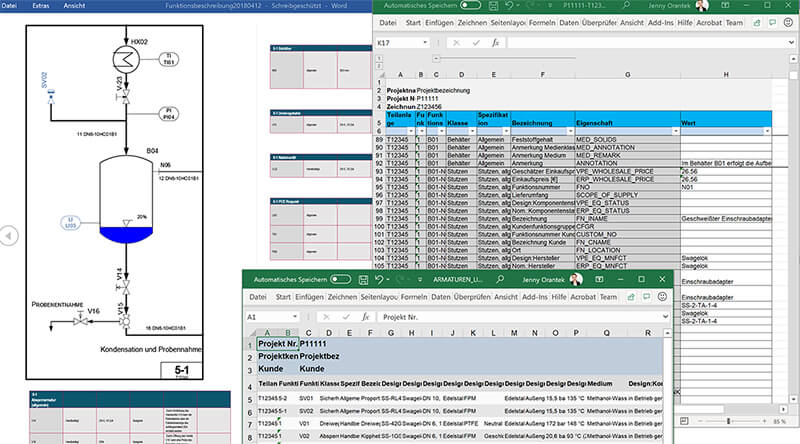Expand the formula bar in the ARMATUREN window
Viewport: 800px width, 444px height.
click(x=665, y=317)
